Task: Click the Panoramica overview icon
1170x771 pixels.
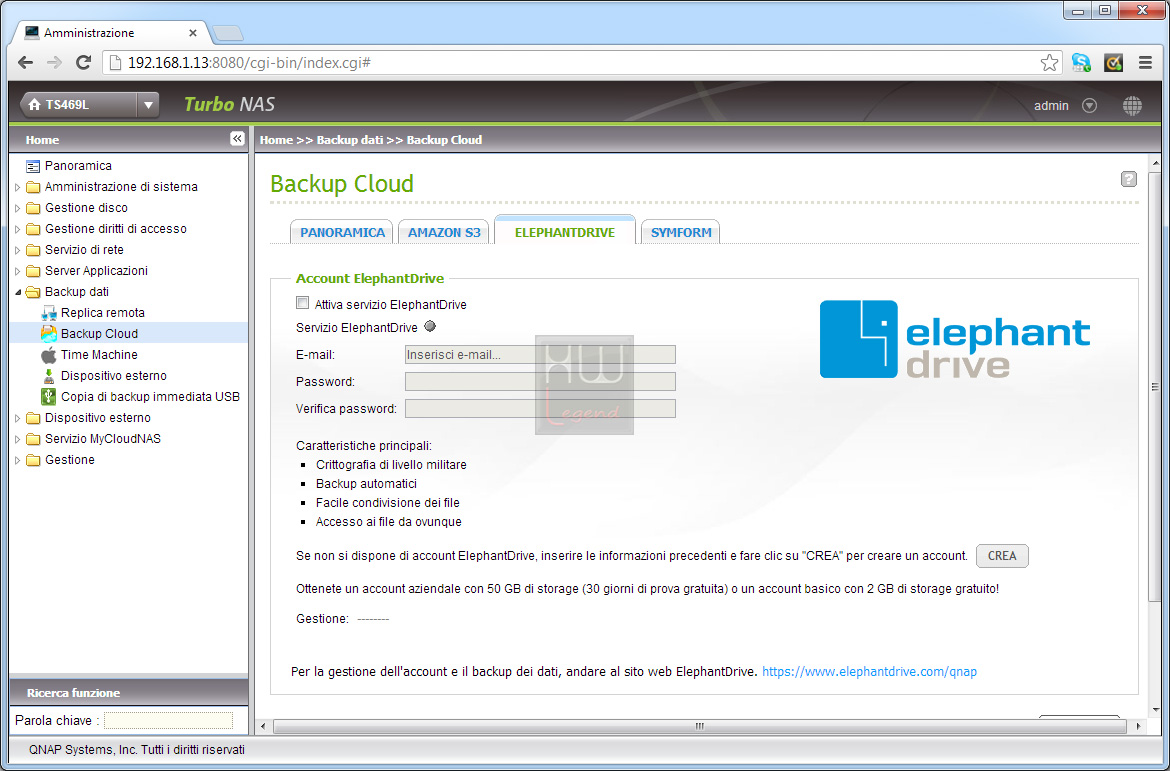Action: (x=33, y=166)
